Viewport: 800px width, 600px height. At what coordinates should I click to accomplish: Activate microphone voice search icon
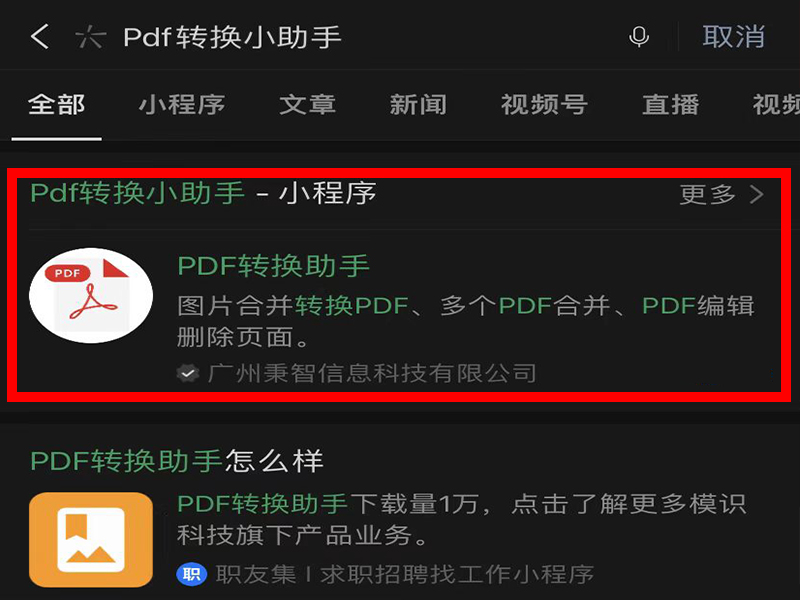(x=639, y=37)
